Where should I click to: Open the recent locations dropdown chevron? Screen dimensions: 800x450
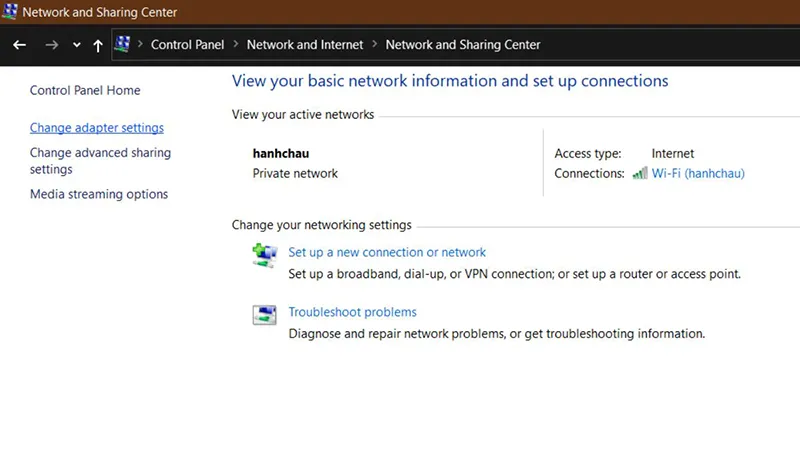click(x=76, y=45)
